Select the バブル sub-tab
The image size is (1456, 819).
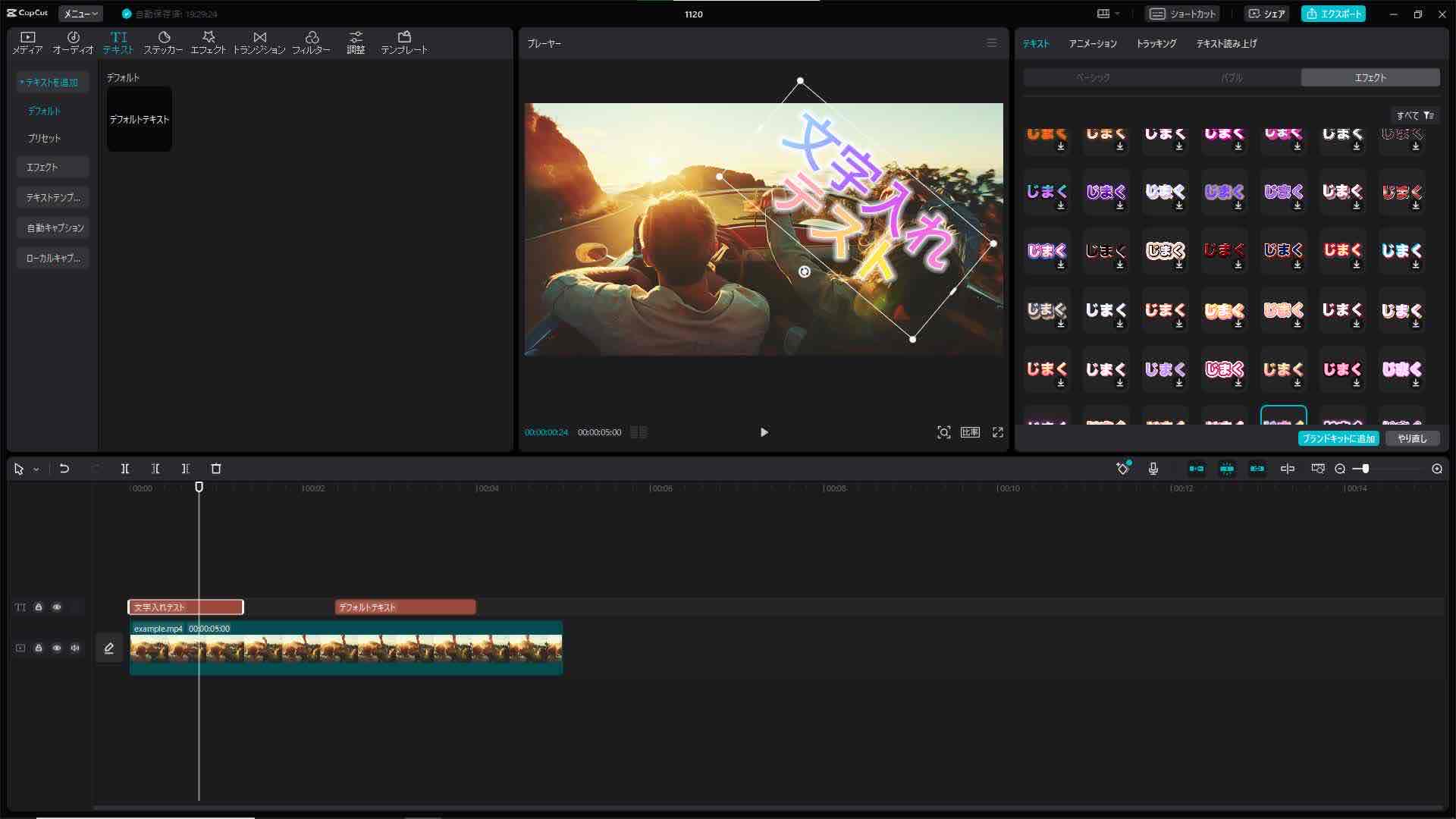pyautogui.click(x=1232, y=77)
